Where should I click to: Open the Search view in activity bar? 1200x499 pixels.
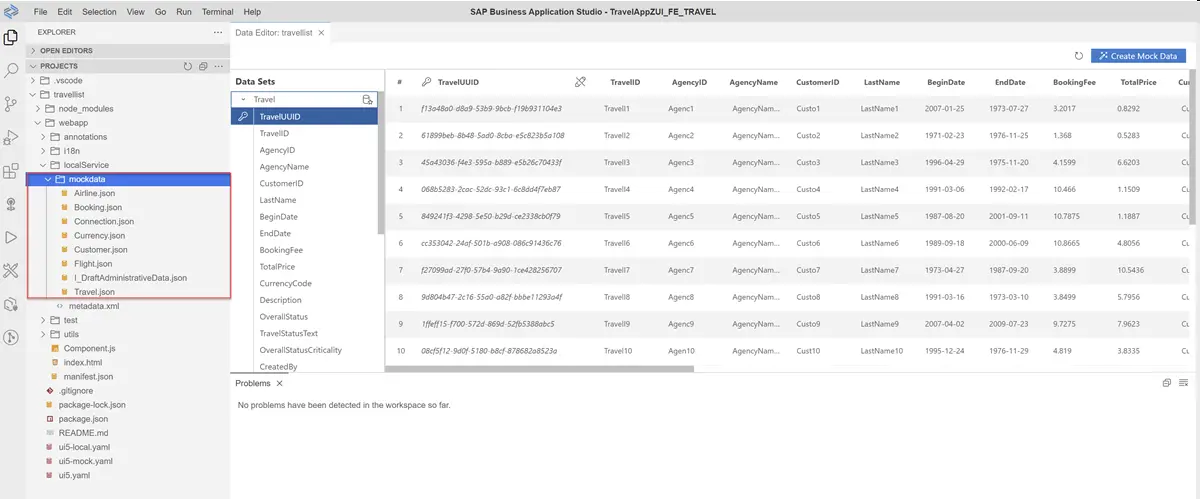click(12, 71)
